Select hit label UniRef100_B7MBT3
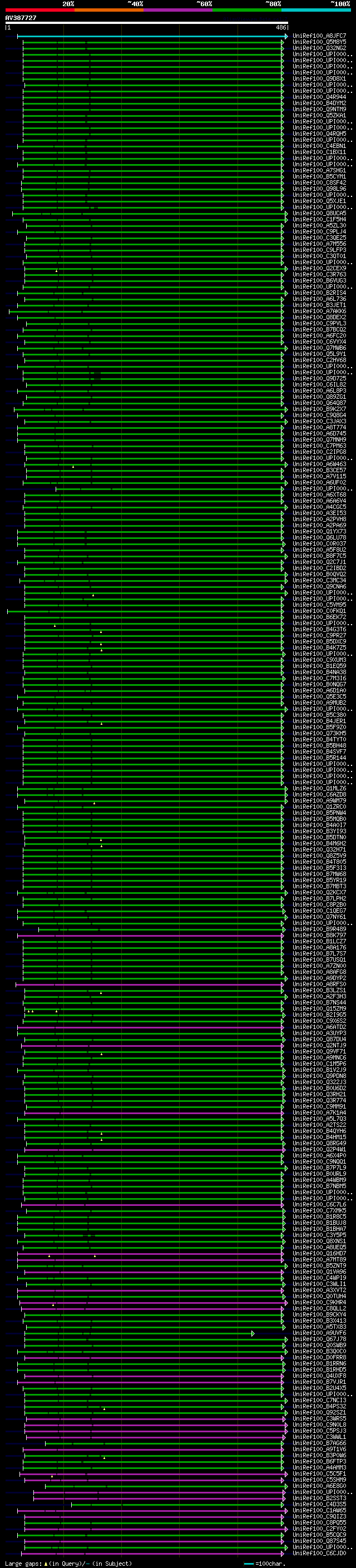 (319, 886)
